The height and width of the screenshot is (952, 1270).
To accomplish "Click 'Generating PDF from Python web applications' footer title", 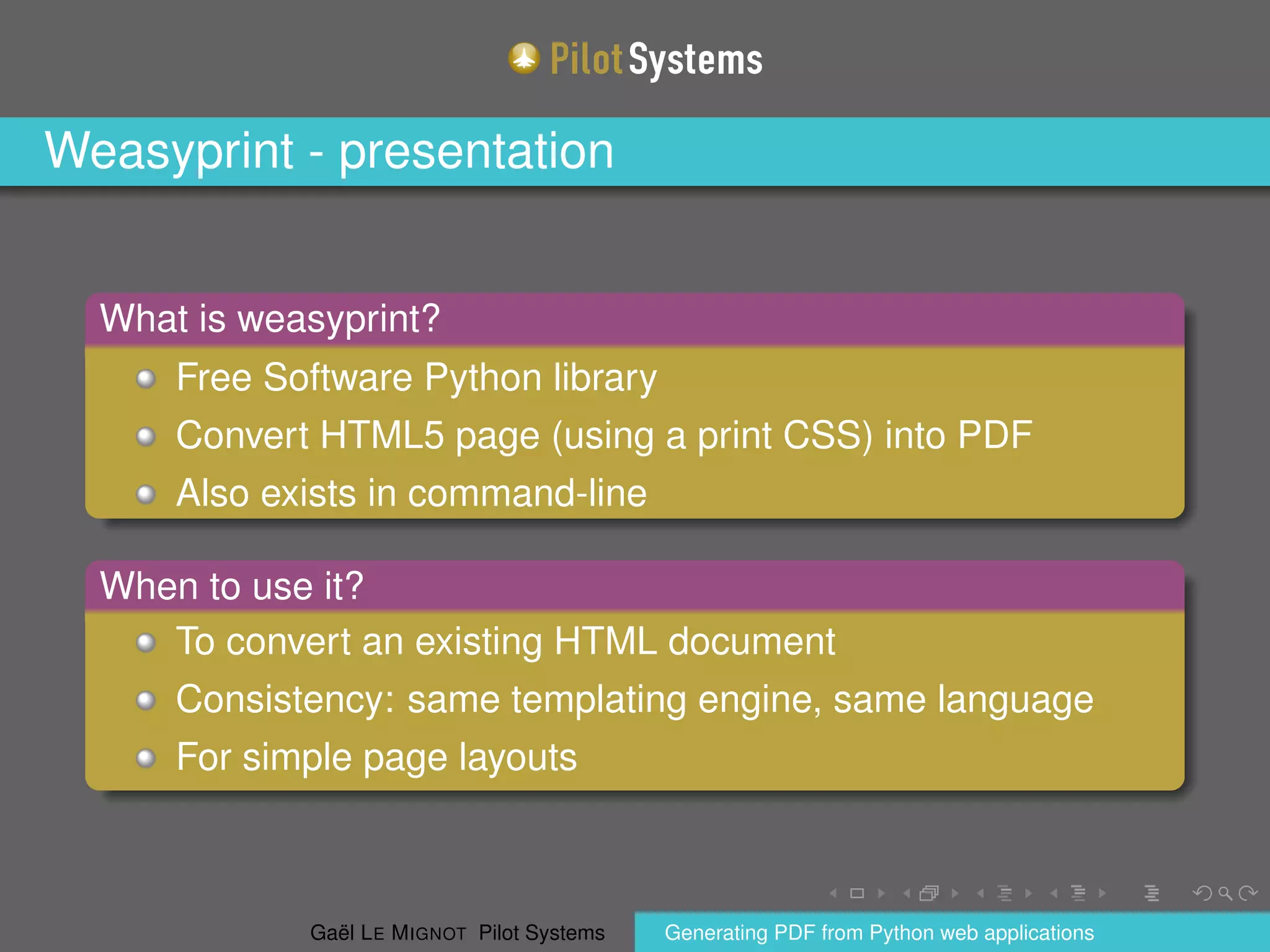I will tap(879, 933).
